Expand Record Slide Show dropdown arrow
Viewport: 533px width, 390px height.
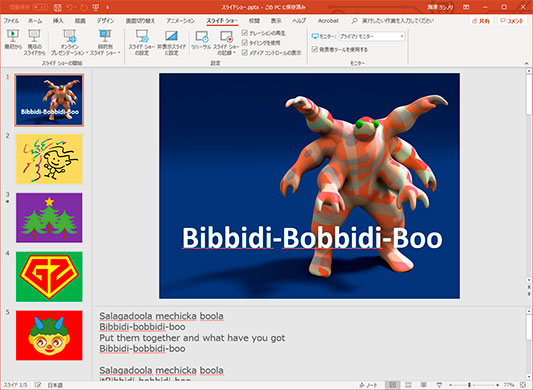235,53
